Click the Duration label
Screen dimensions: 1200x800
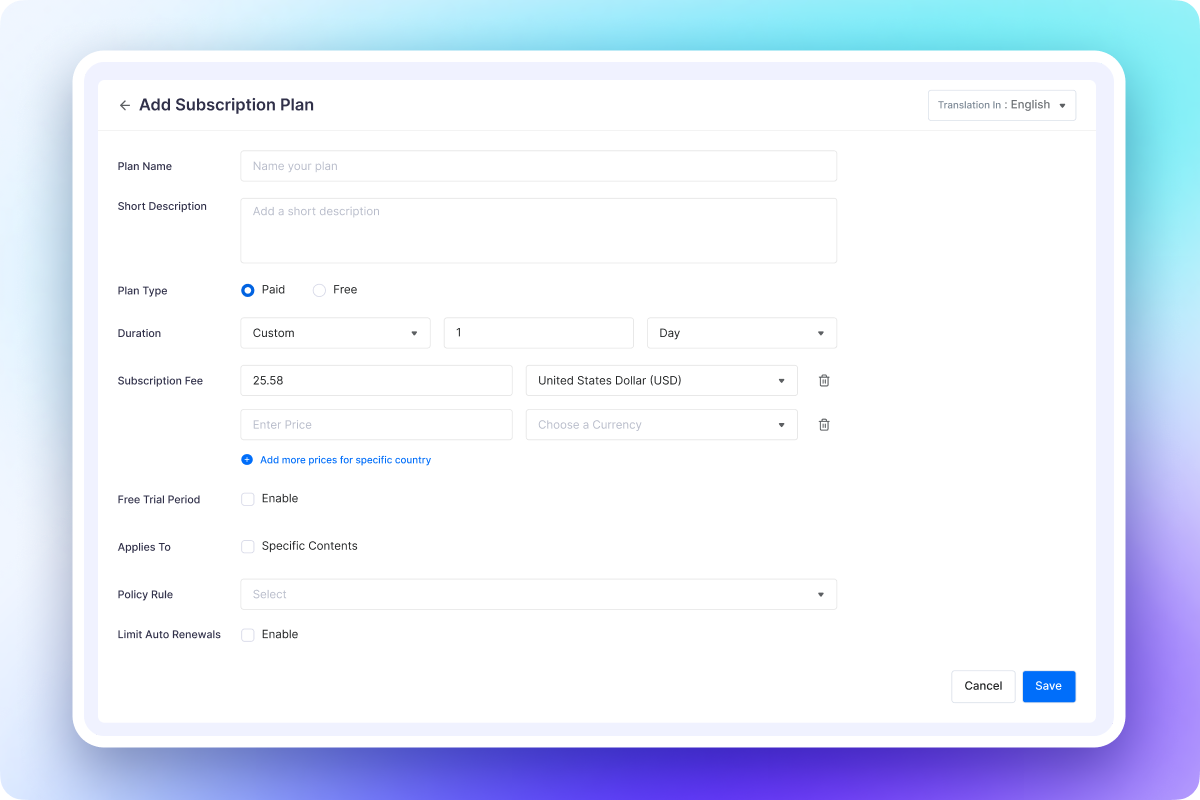(x=139, y=333)
